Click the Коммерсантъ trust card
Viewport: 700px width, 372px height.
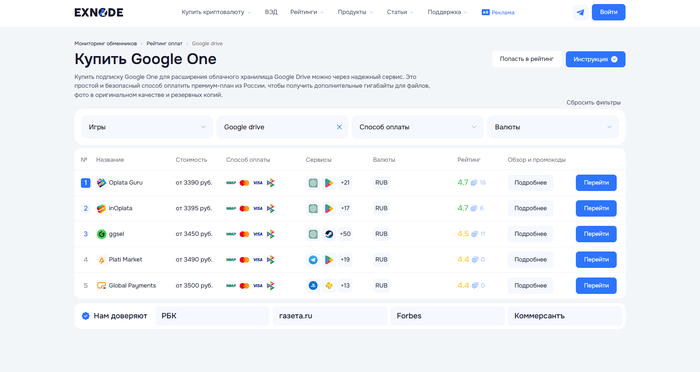pos(565,316)
